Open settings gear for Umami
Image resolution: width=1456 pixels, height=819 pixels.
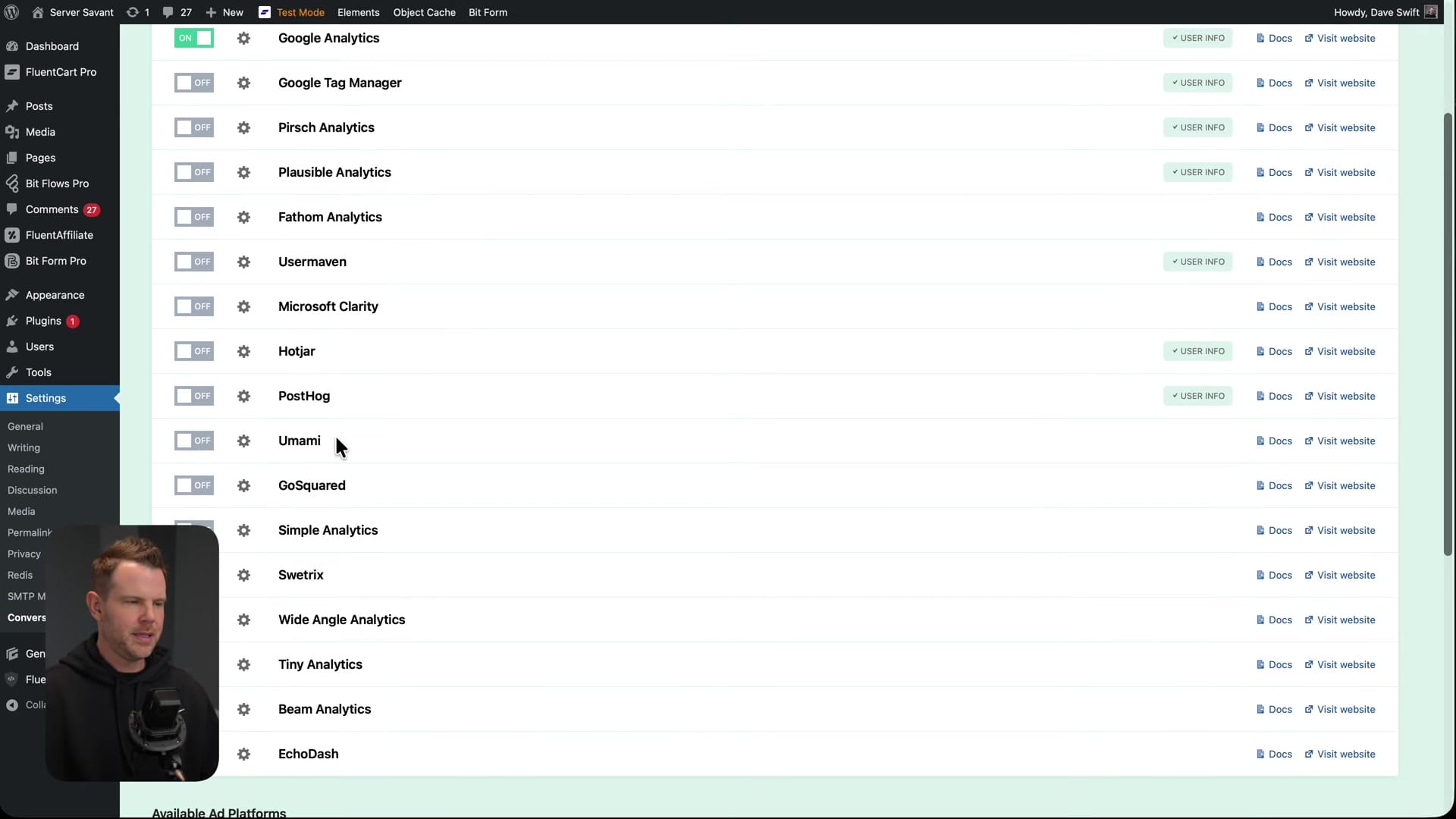click(x=243, y=441)
